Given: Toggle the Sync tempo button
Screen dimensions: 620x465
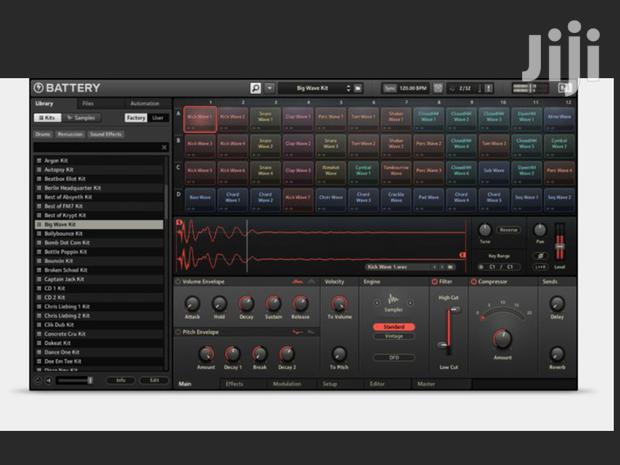Looking at the screenshot, I should click(389, 88).
